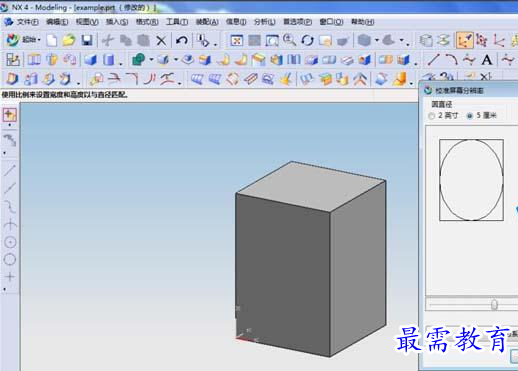Expand the view orientation dropdown arrow
518x371 pixels.
click(402, 41)
